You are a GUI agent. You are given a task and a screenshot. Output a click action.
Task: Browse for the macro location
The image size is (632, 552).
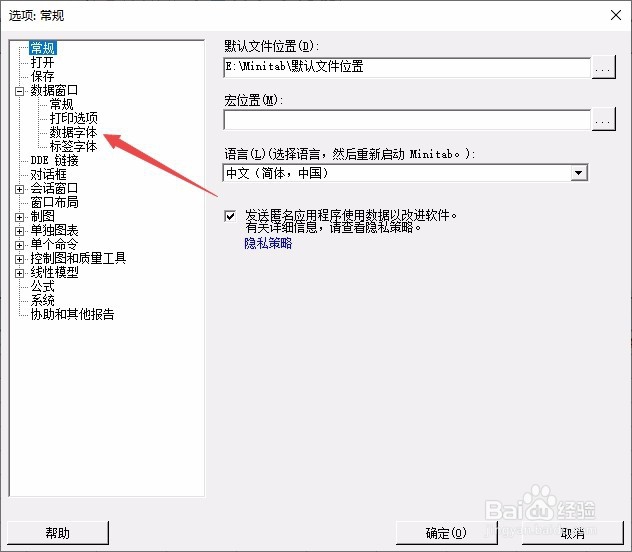(x=603, y=119)
